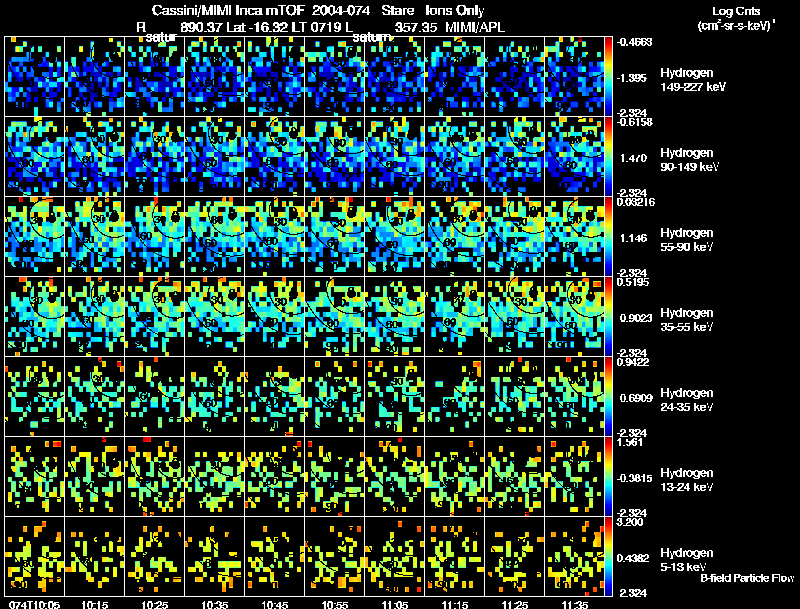Click the 1.561 colorbar value

(630, 442)
